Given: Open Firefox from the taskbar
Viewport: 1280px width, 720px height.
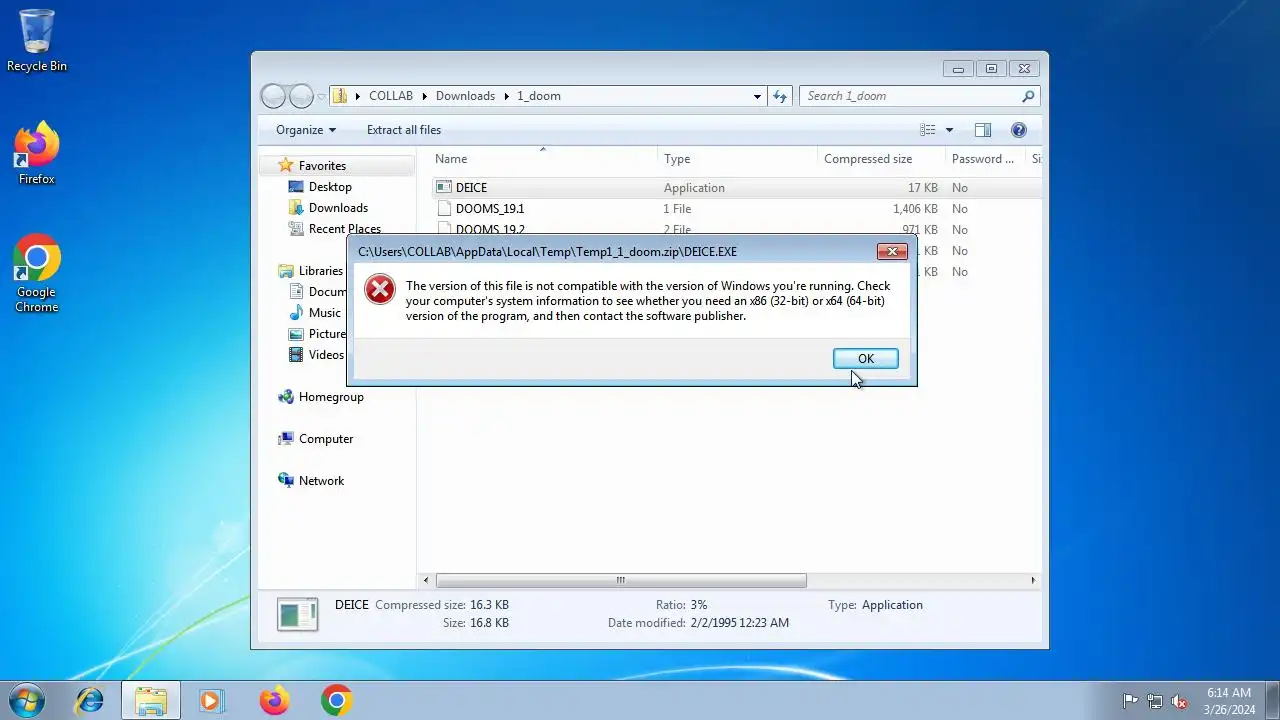Looking at the screenshot, I should click(x=274, y=701).
